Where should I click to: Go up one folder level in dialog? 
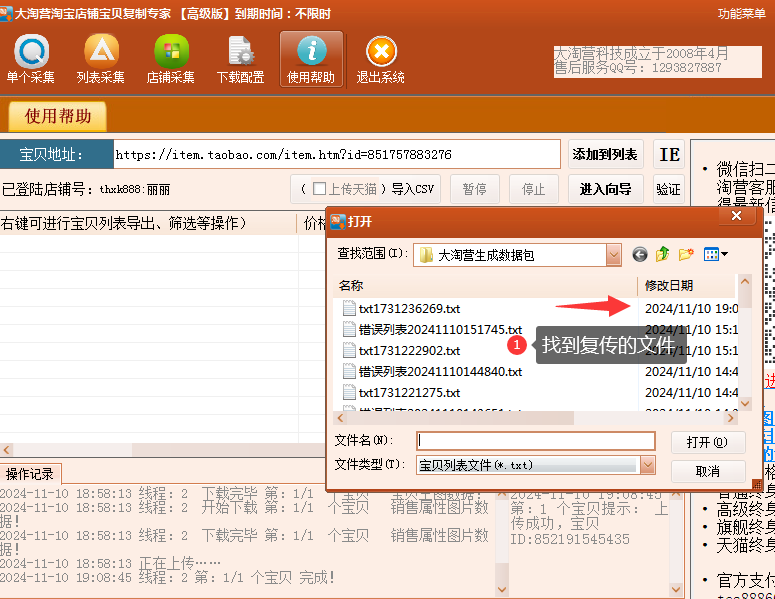[x=663, y=255]
